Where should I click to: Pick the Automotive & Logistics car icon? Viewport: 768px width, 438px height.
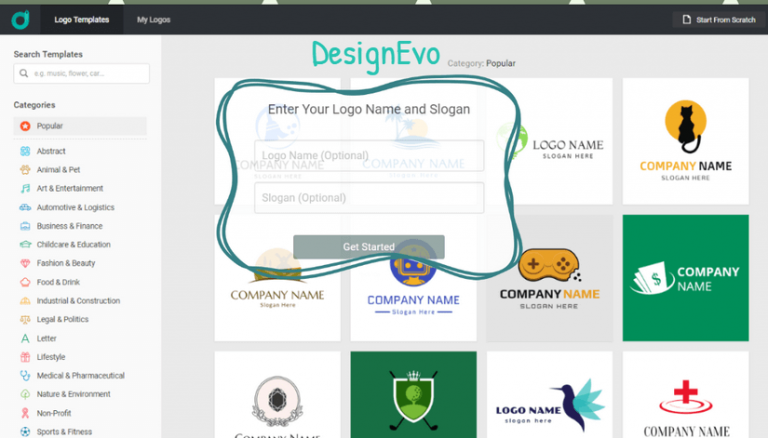coord(24,207)
